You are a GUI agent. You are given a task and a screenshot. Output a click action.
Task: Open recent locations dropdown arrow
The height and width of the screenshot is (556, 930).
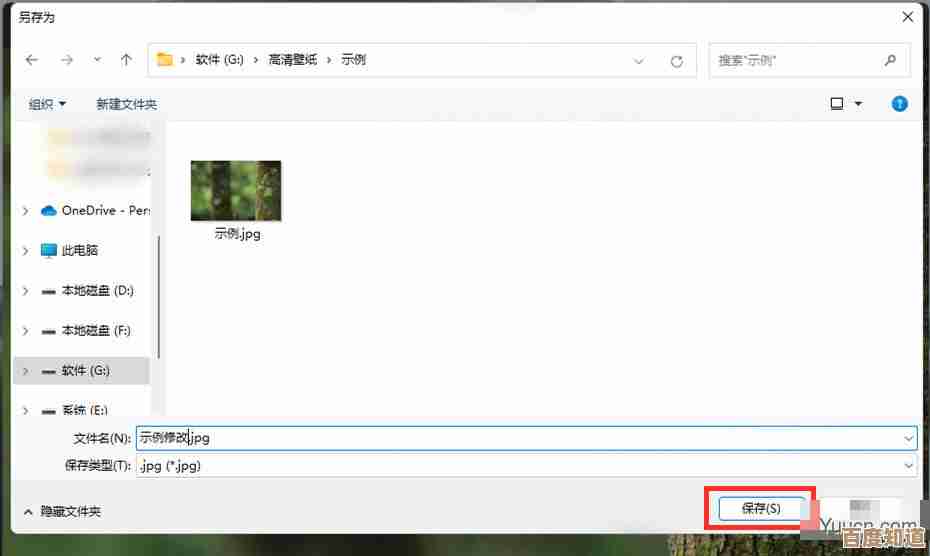[97, 60]
